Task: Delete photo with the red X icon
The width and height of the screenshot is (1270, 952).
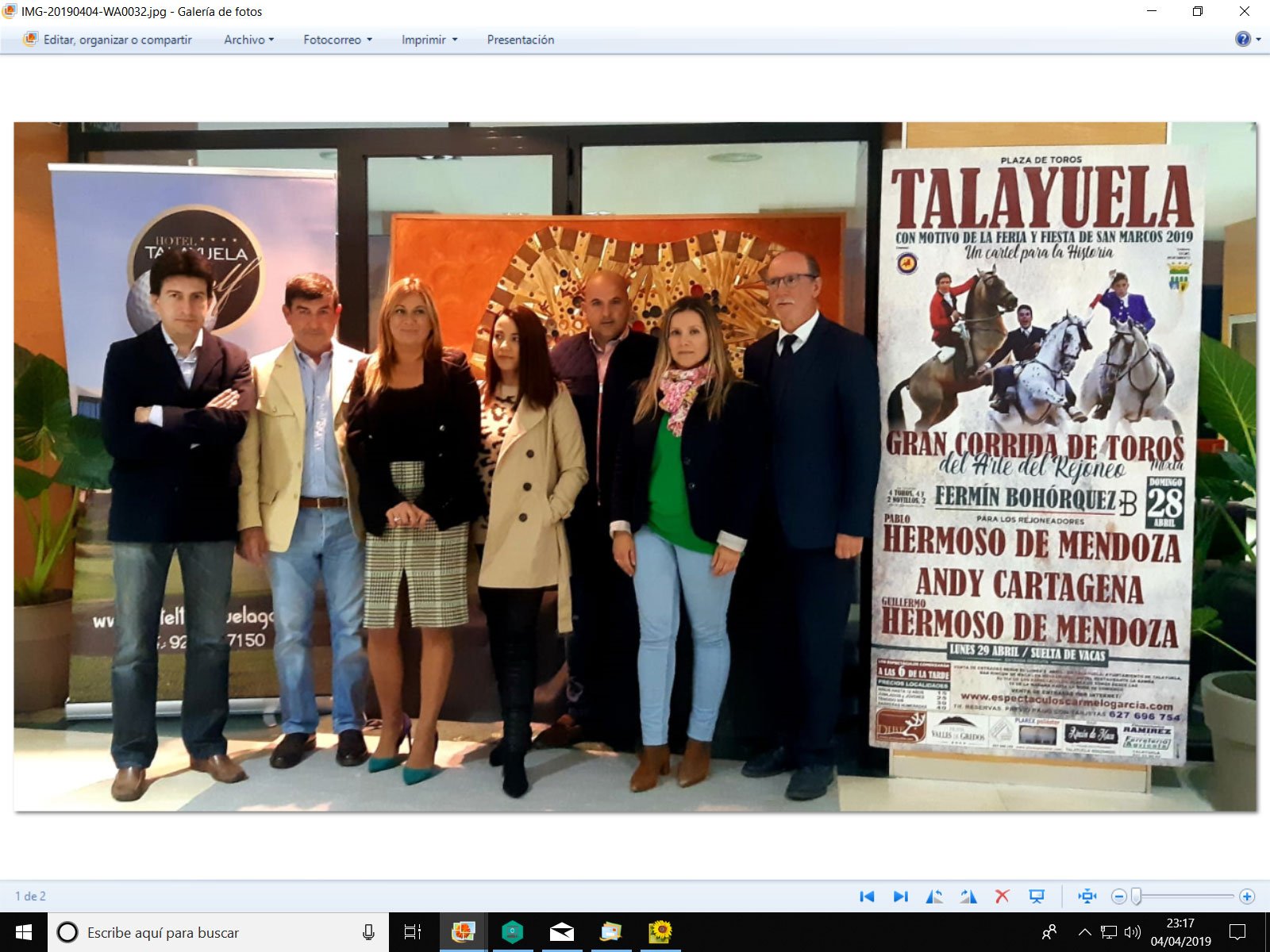Action: pyautogui.click(x=1003, y=896)
